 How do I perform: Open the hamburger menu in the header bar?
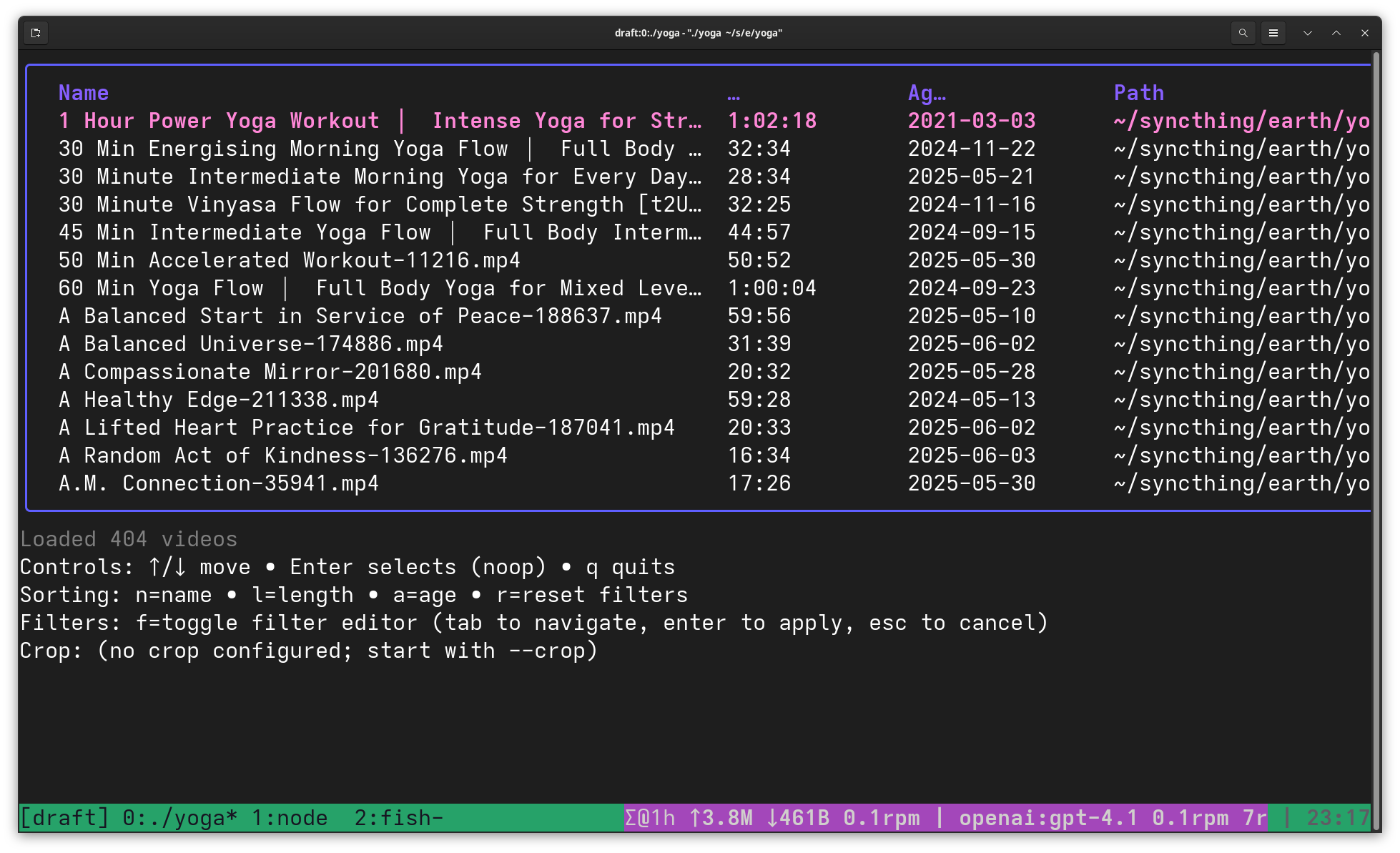(1273, 32)
